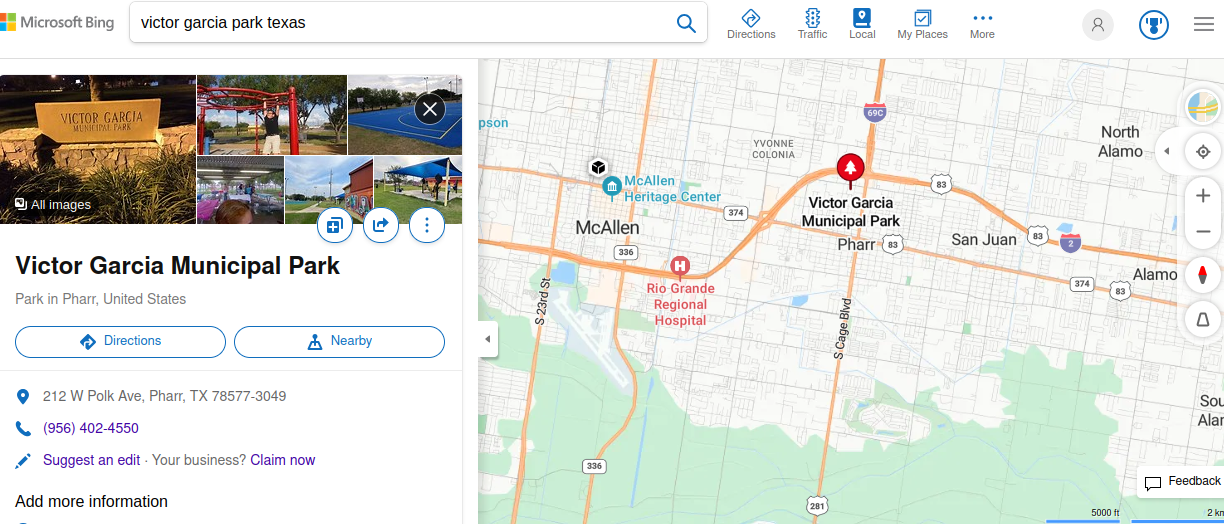Click the San Juan city label
This screenshot has width=1224, height=524.
pos(984,239)
